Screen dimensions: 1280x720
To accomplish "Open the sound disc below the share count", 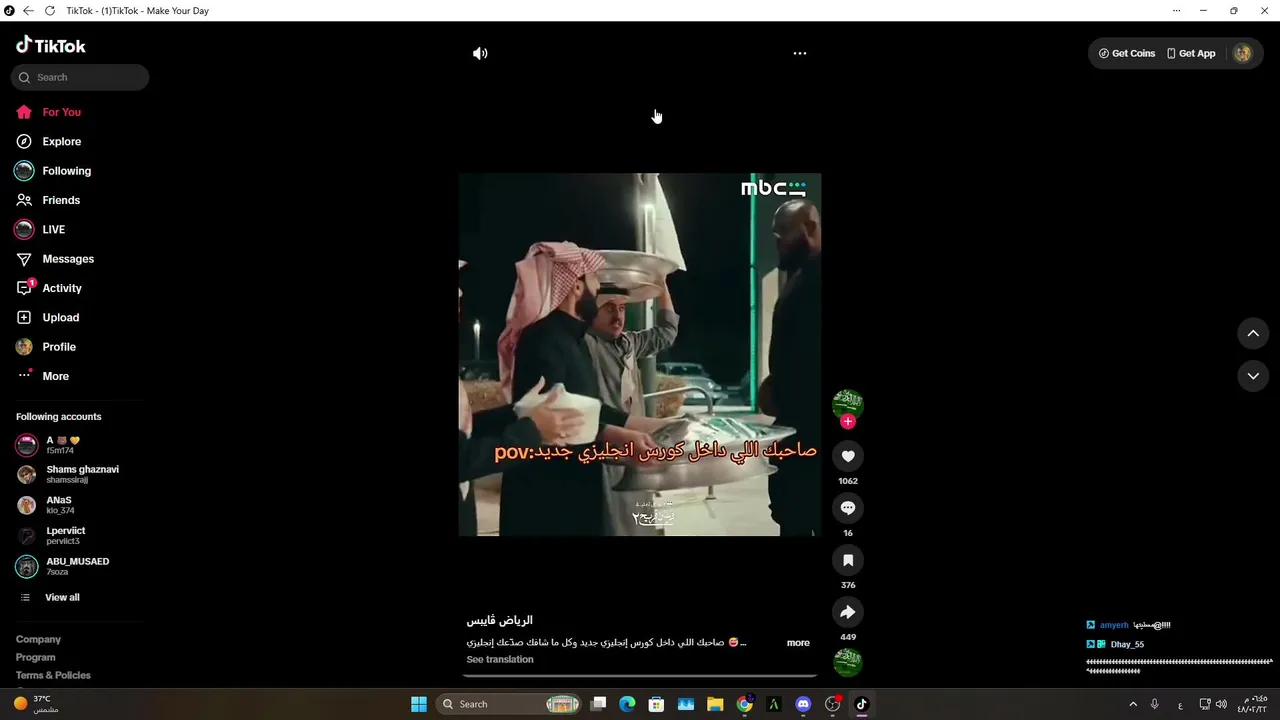I will pos(848,661).
